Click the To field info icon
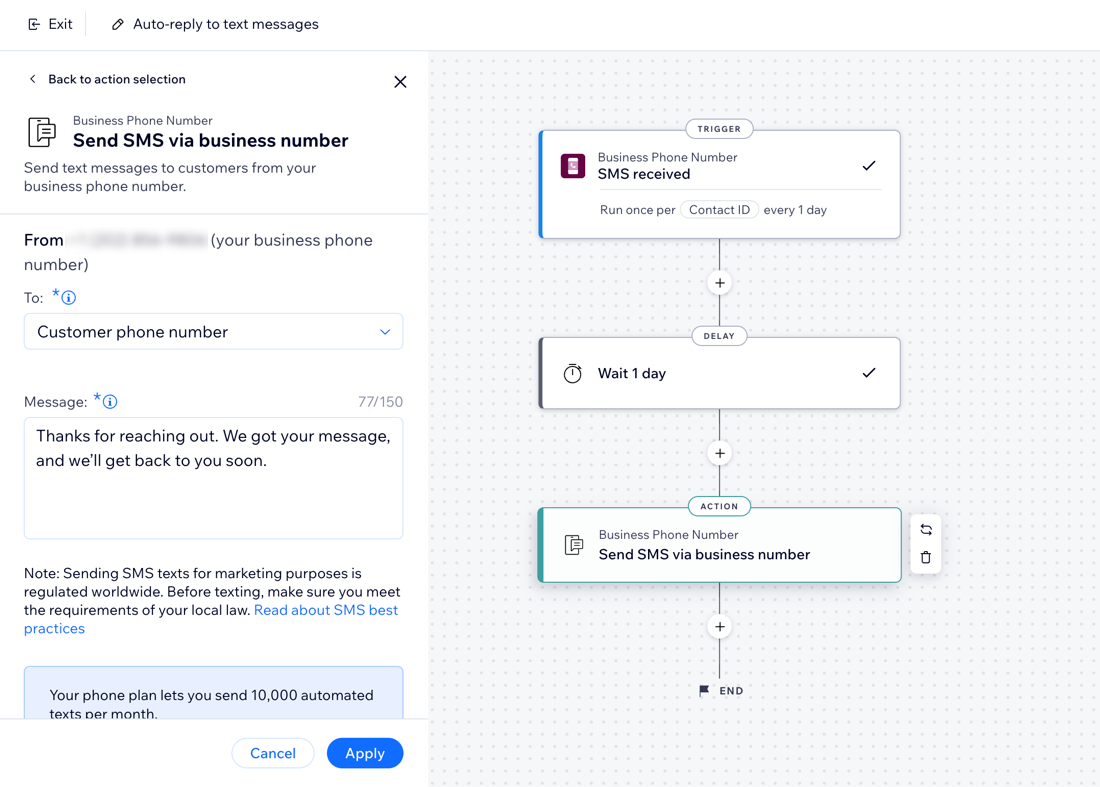The height and width of the screenshot is (787, 1100). click(69, 297)
